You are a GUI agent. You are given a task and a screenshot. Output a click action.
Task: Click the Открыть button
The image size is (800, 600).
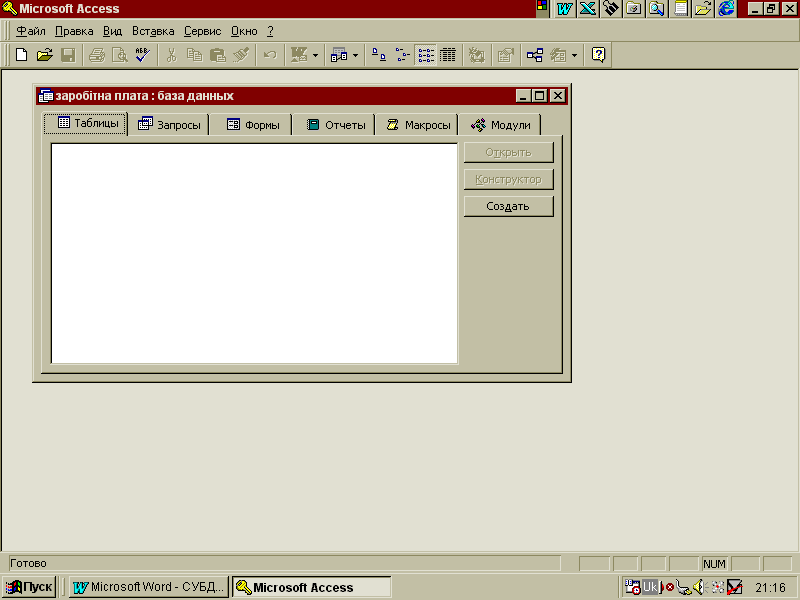click(x=509, y=153)
